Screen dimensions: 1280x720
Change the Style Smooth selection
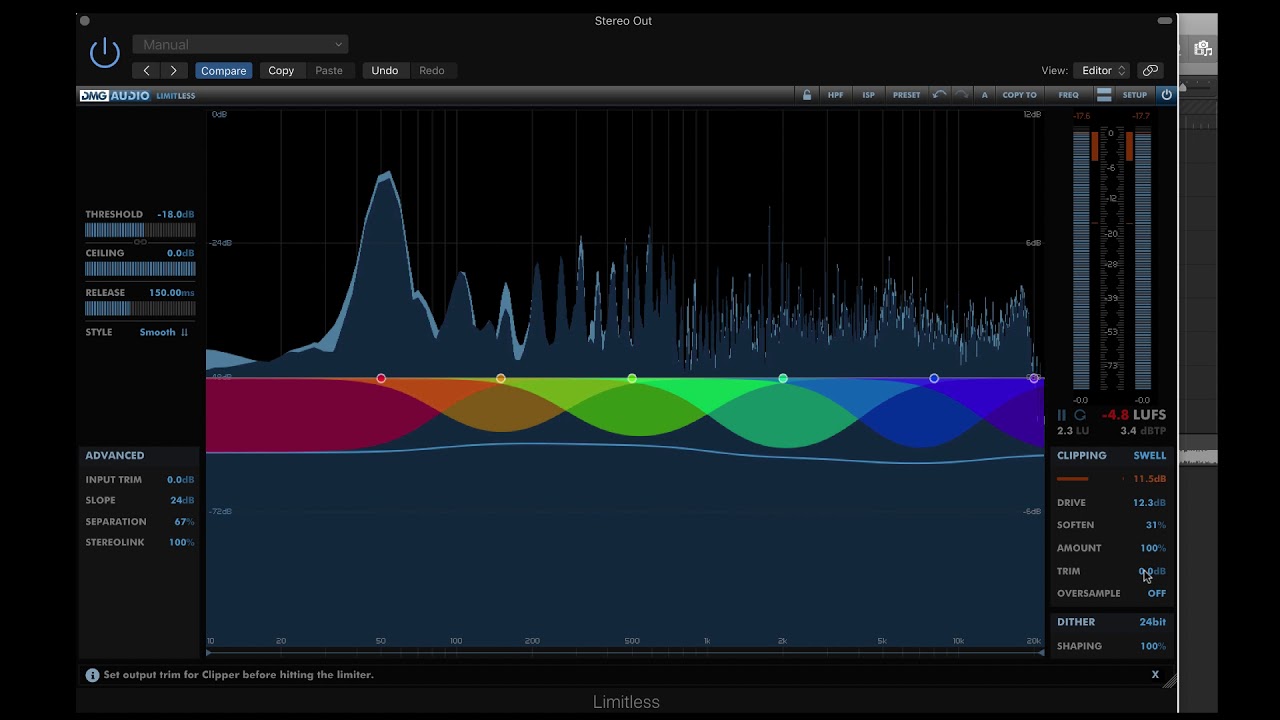(157, 332)
